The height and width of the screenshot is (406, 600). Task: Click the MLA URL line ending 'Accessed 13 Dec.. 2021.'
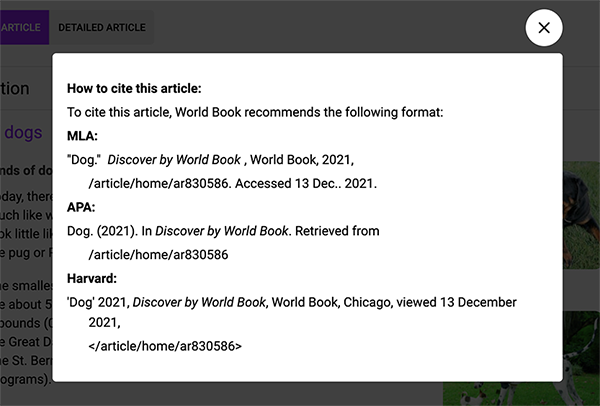pyautogui.click(x=233, y=183)
